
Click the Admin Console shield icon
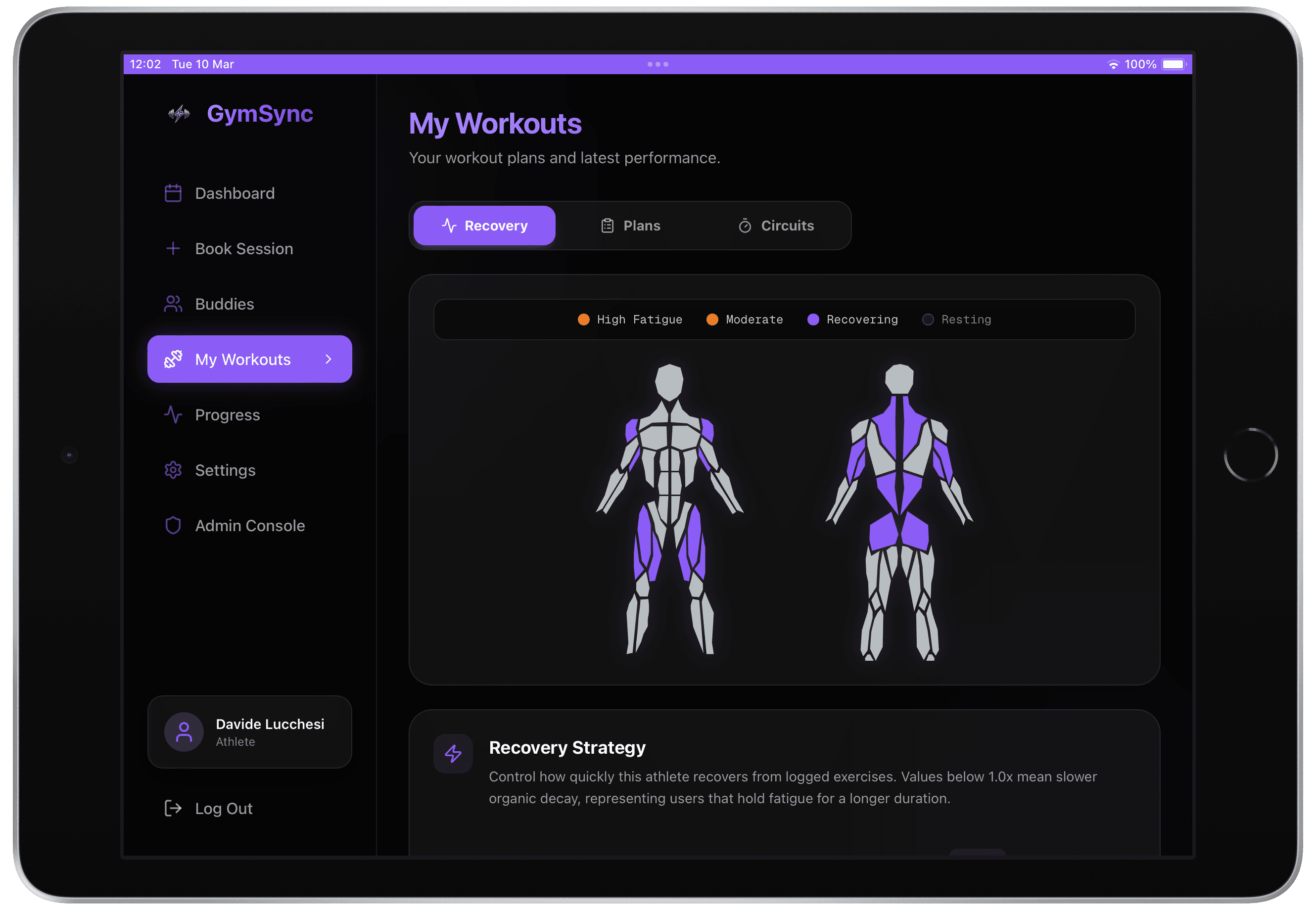point(173,525)
